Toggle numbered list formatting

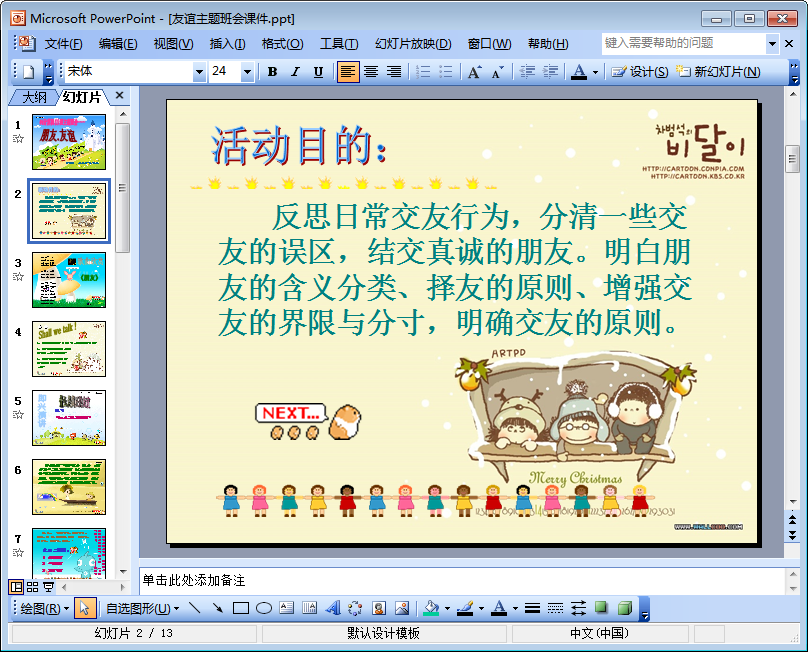click(423, 72)
